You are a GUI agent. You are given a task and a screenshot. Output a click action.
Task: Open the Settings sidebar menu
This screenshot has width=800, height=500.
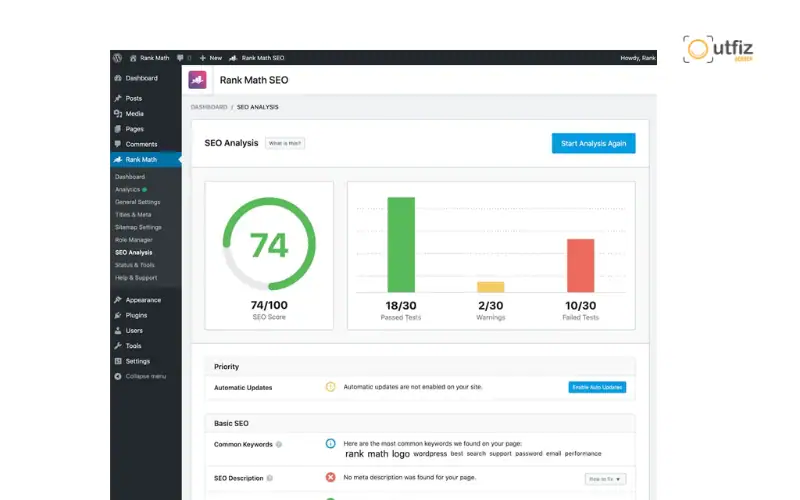click(x=132, y=361)
